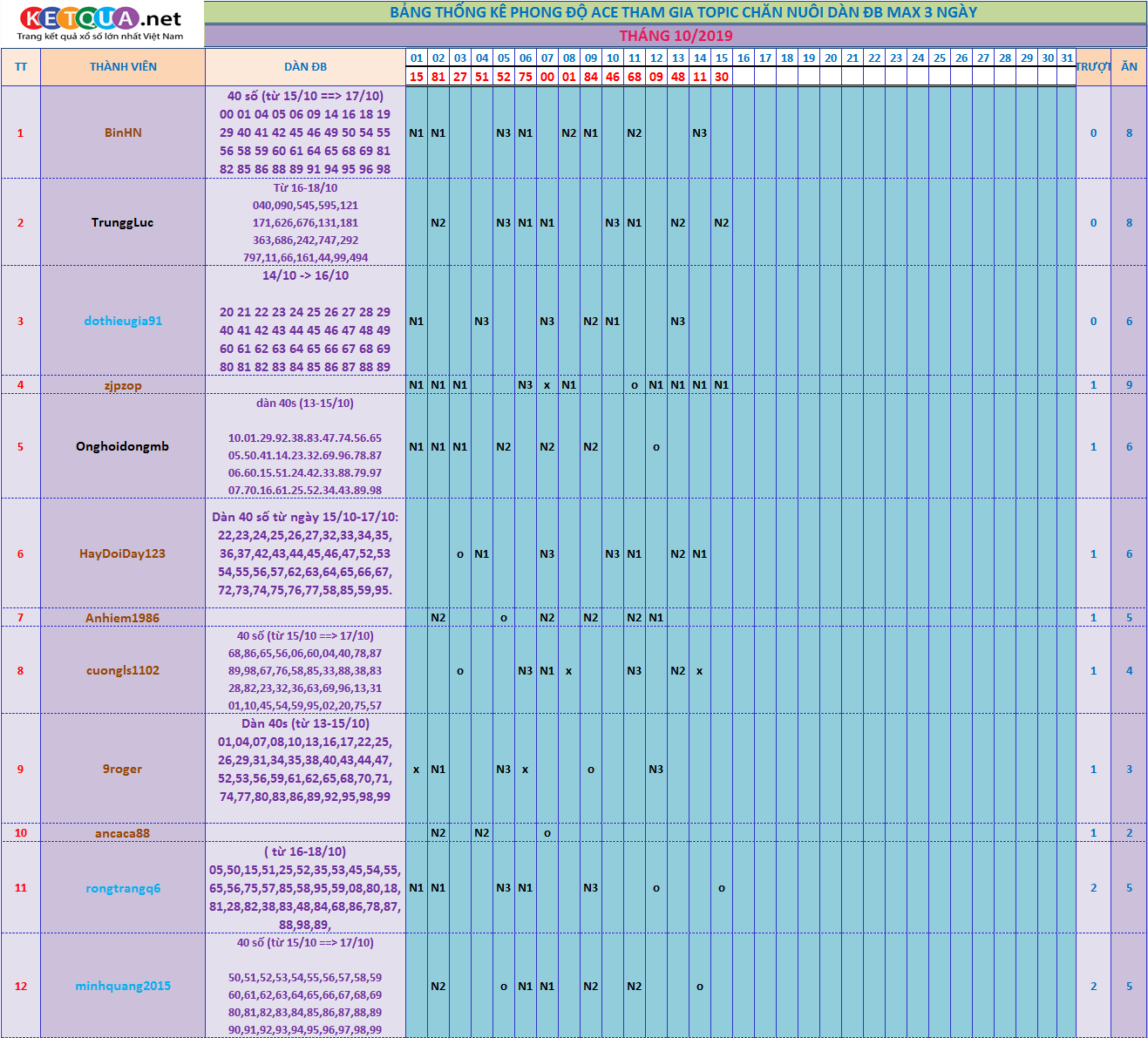Image resolution: width=1148 pixels, height=1038 pixels.
Task: Open member name TrunggLuc
Action: click(x=122, y=222)
